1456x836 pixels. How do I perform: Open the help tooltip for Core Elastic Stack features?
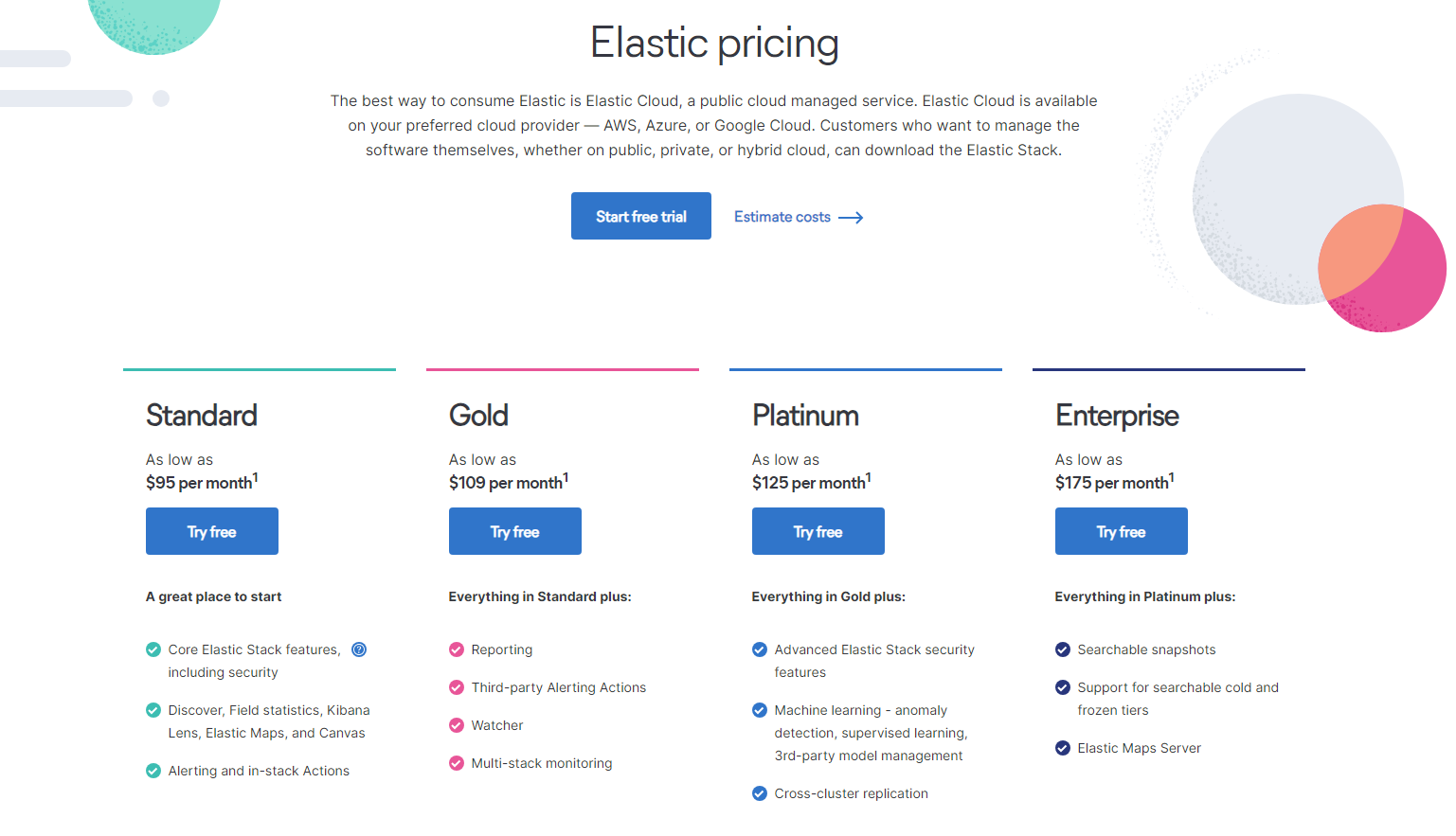point(358,649)
